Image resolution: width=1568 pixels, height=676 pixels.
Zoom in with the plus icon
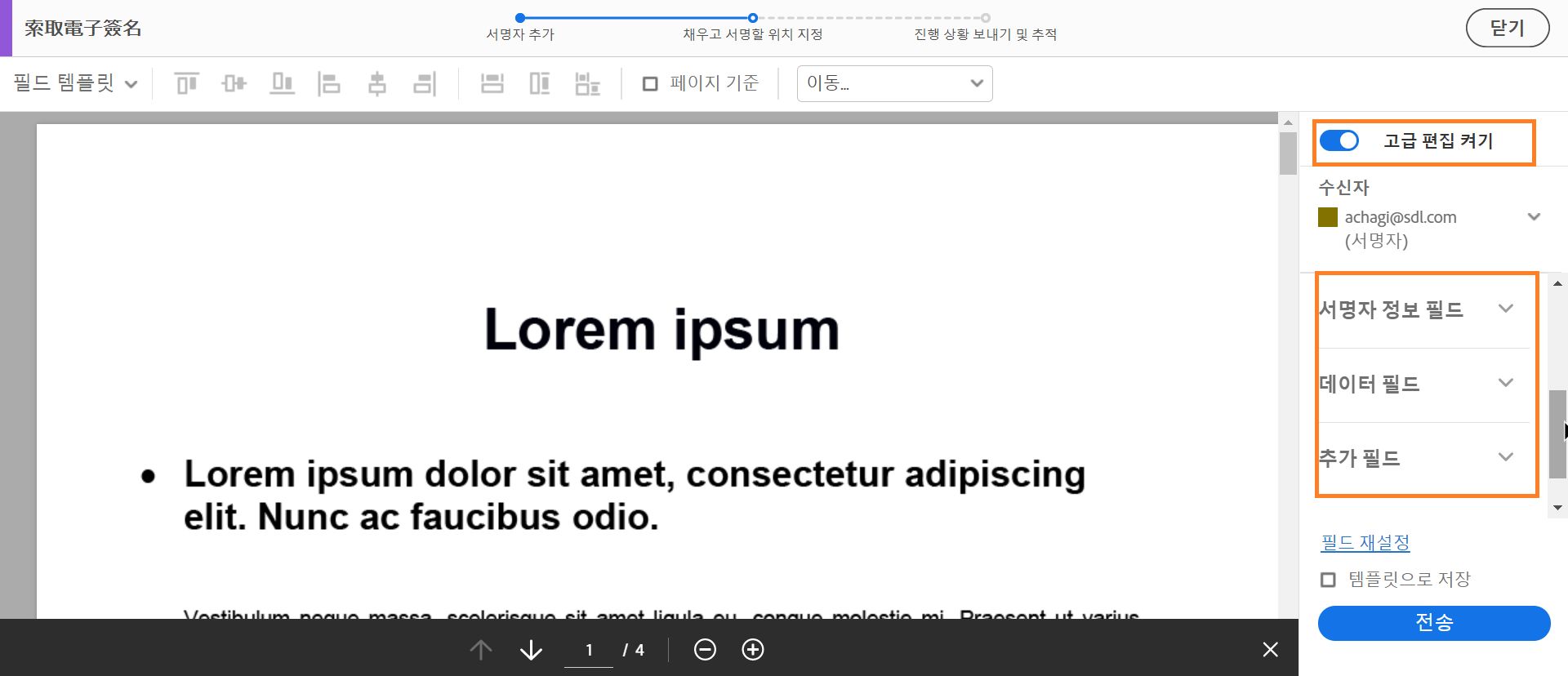753,650
